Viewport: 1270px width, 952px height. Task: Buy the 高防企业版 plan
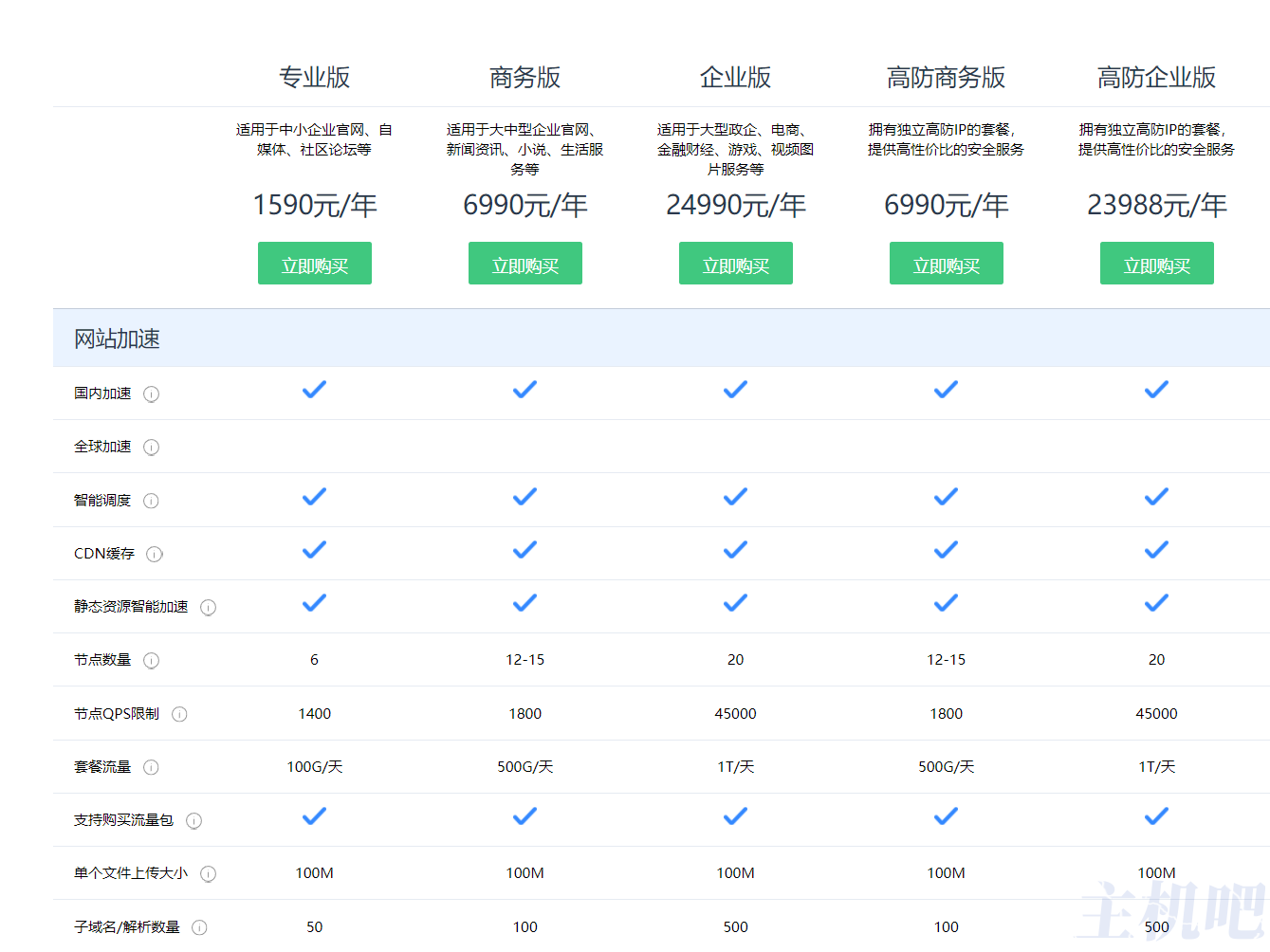pos(1157,264)
